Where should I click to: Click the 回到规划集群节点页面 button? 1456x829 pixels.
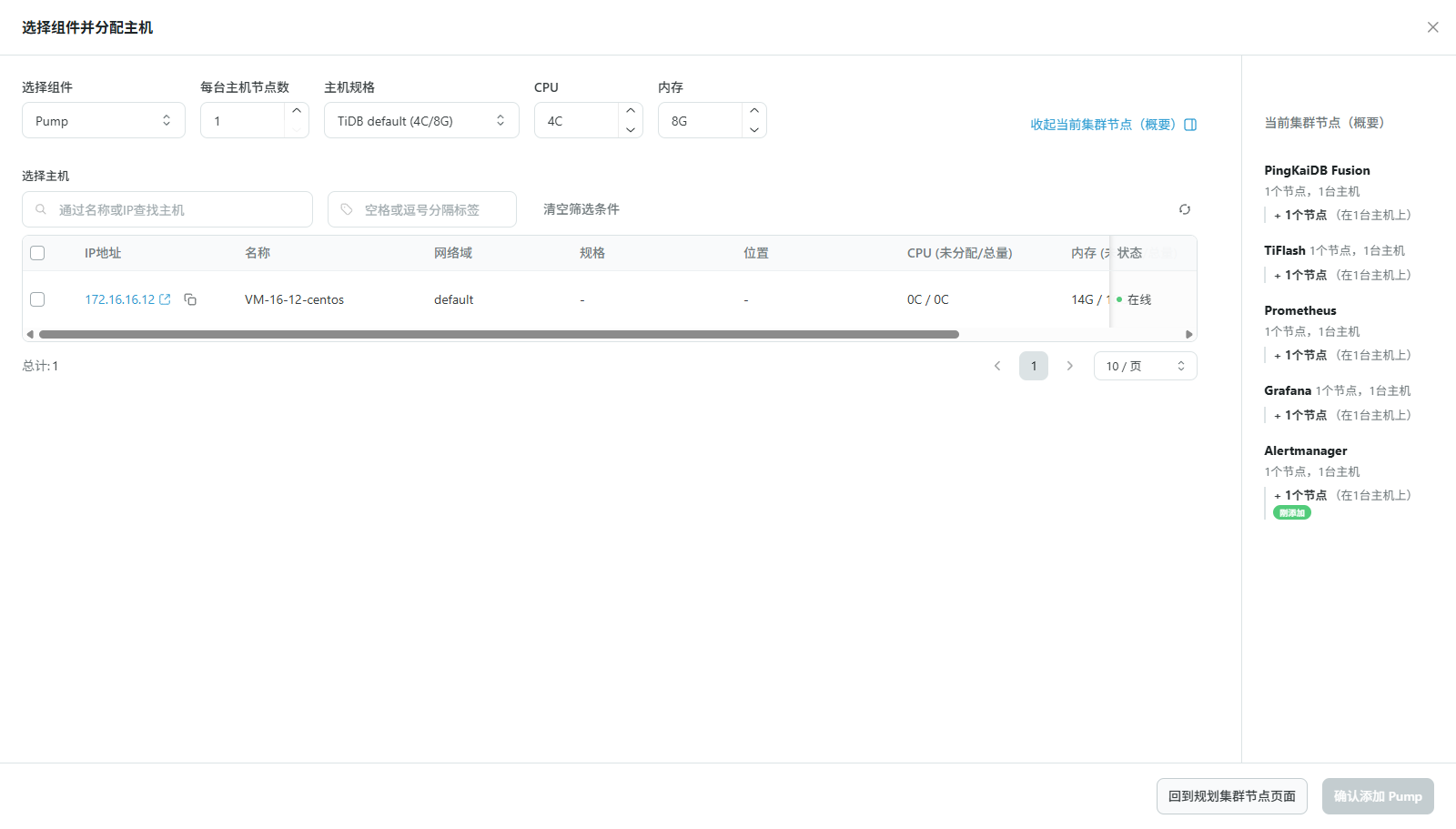click(1231, 796)
